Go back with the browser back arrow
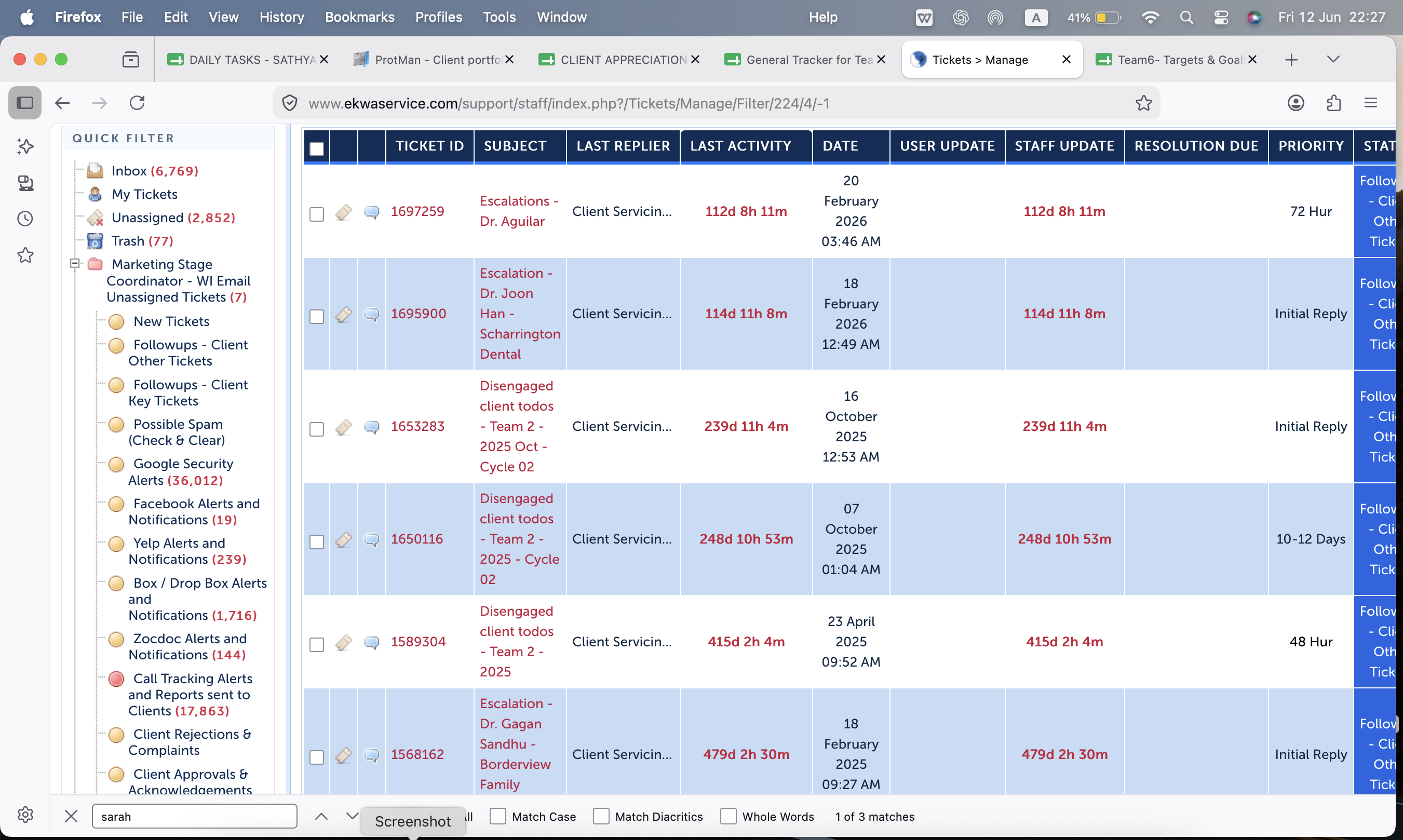The image size is (1403, 840). [62, 103]
